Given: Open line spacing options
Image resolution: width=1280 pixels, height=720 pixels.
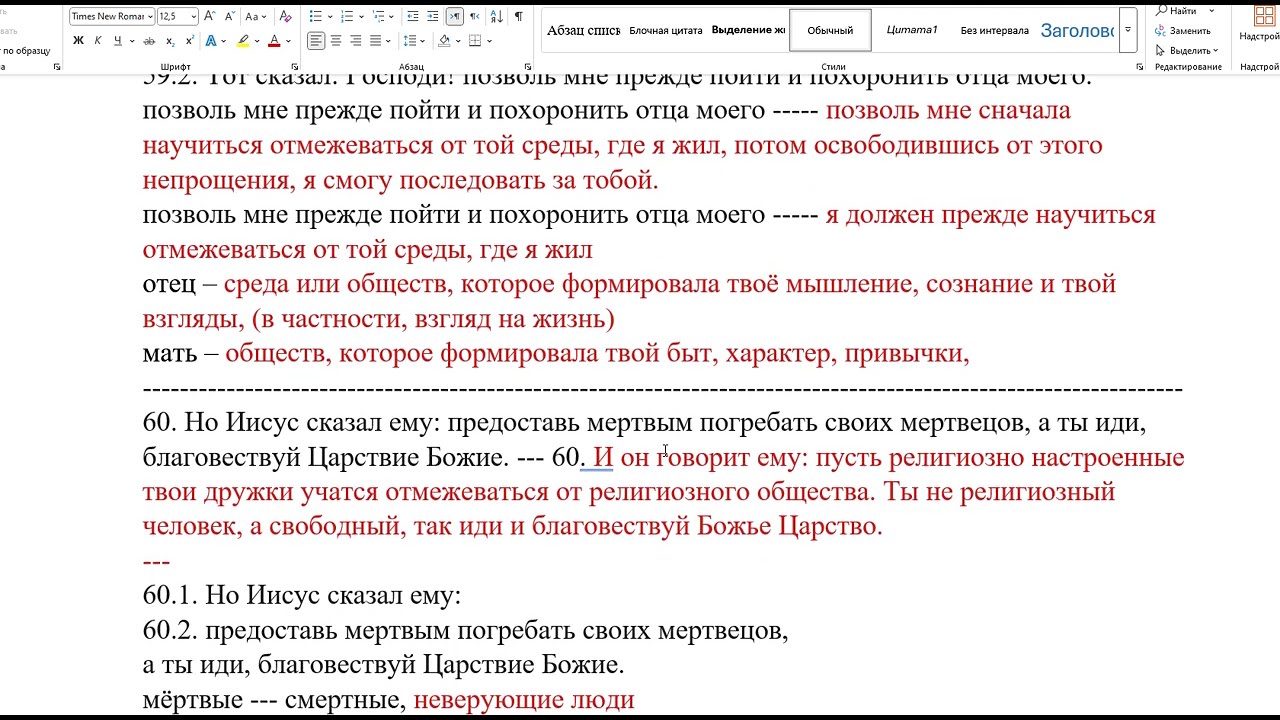Looking at the screenshot, I should pyautogui.click(x=410, y=41).
